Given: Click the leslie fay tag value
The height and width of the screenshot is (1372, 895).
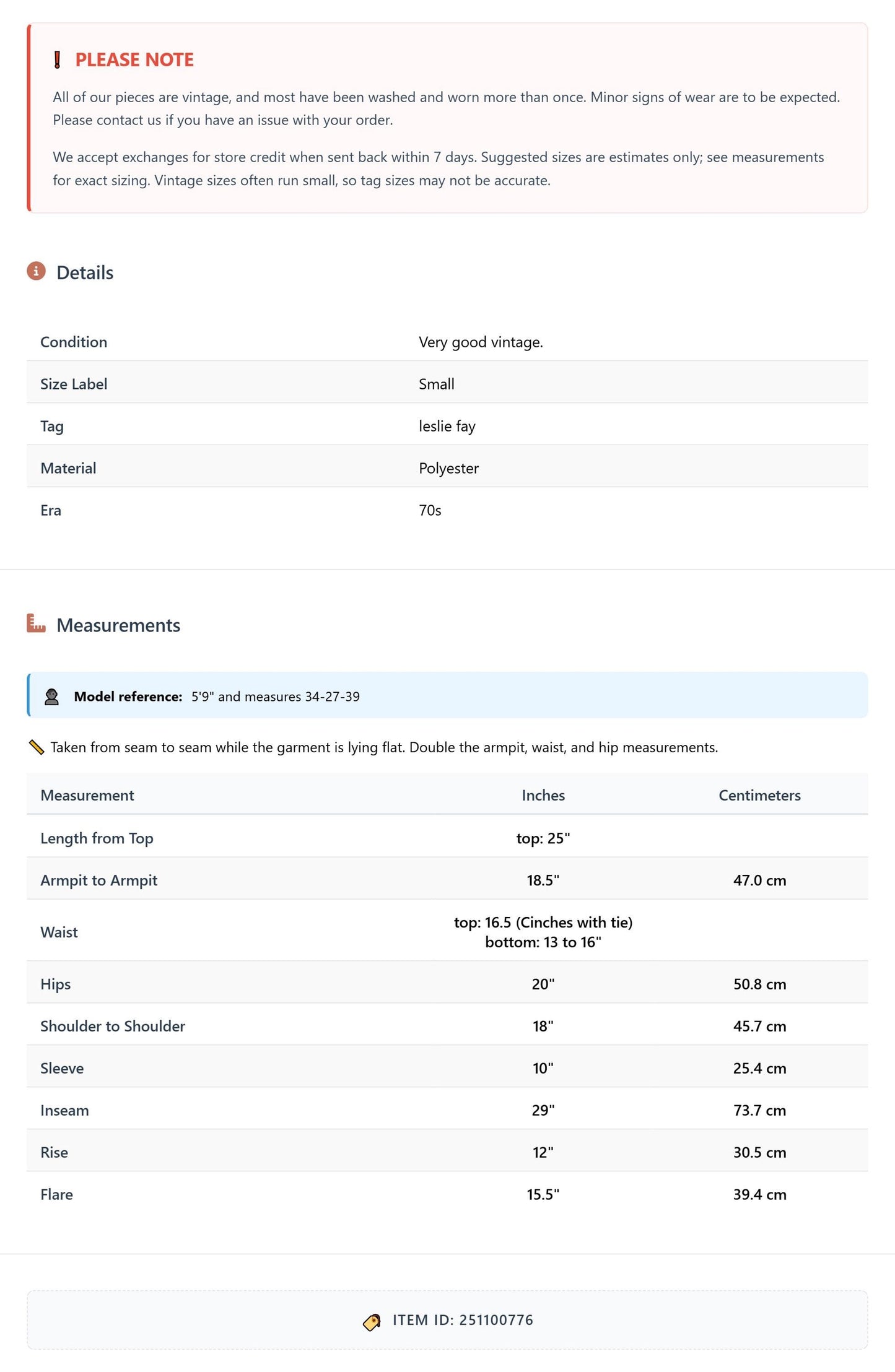Looking at the screenshot, I should click(447, 426).
